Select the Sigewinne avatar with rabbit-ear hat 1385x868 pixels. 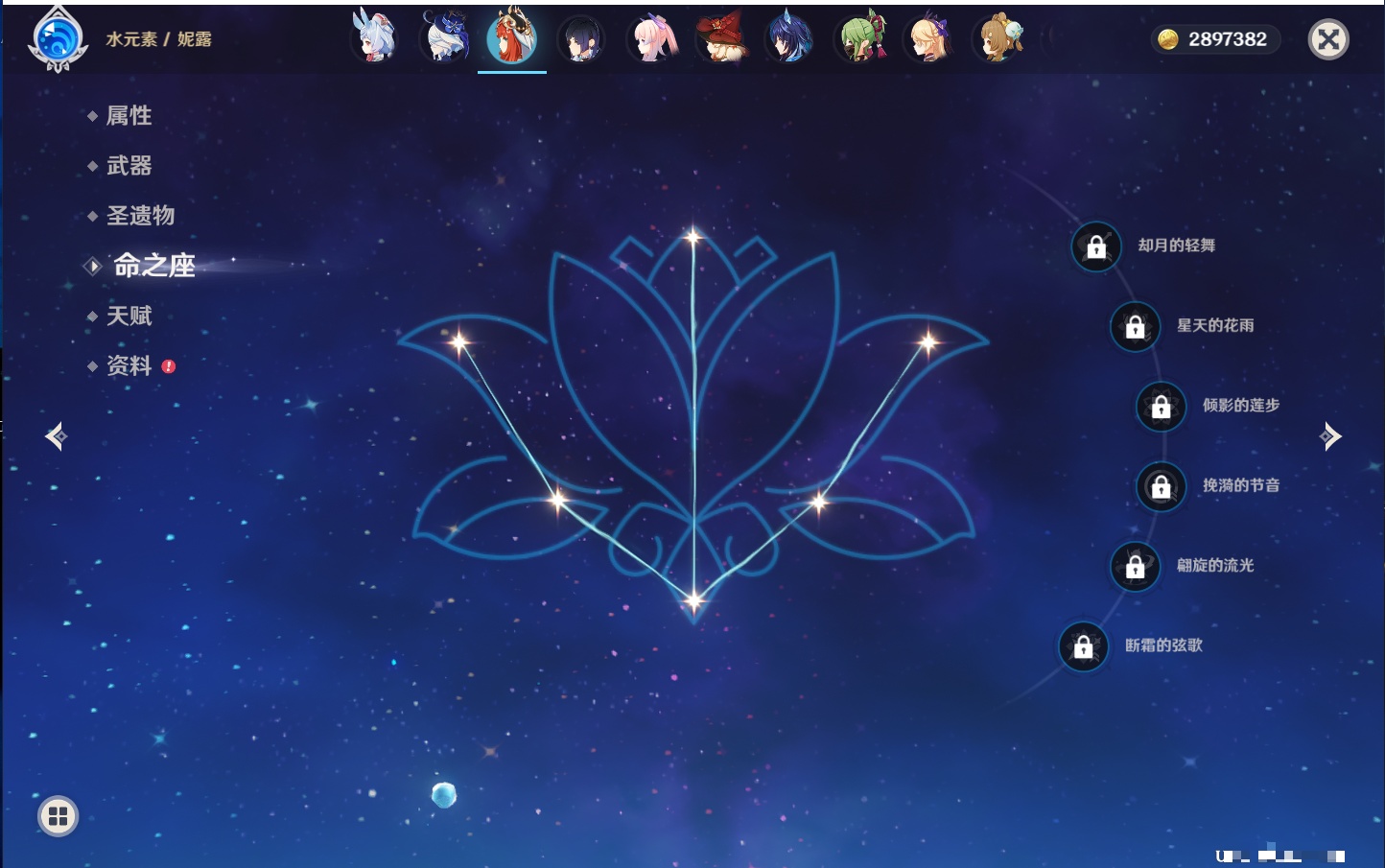tap(374, 37)
